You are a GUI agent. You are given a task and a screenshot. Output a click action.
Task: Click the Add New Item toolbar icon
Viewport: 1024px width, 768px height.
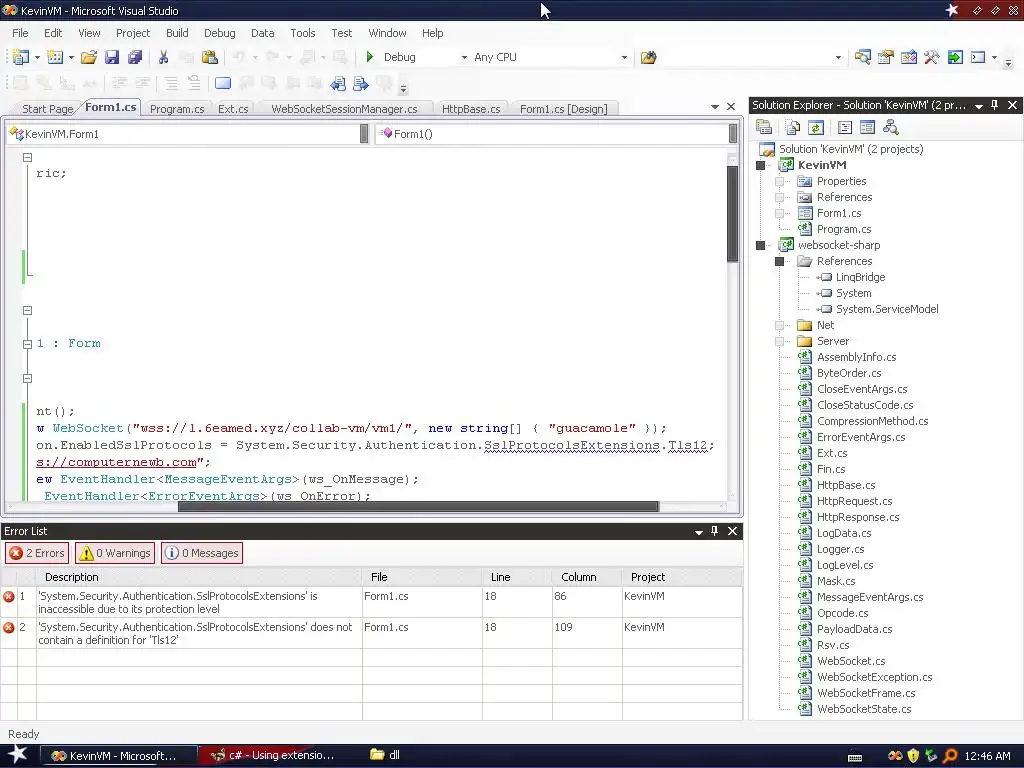[55, 57]
